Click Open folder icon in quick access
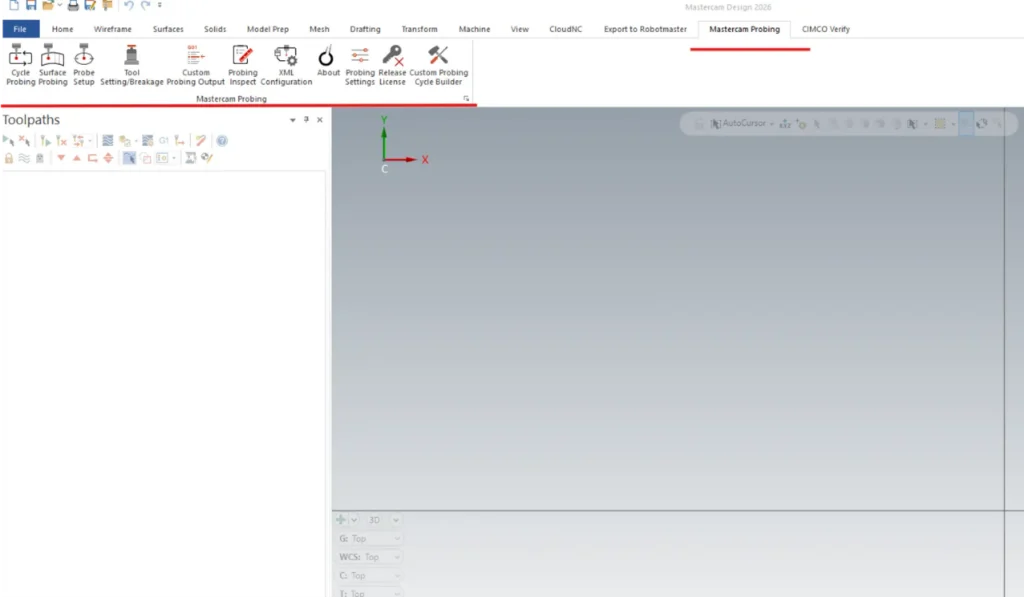1024x597 pixels. [48, 5]
